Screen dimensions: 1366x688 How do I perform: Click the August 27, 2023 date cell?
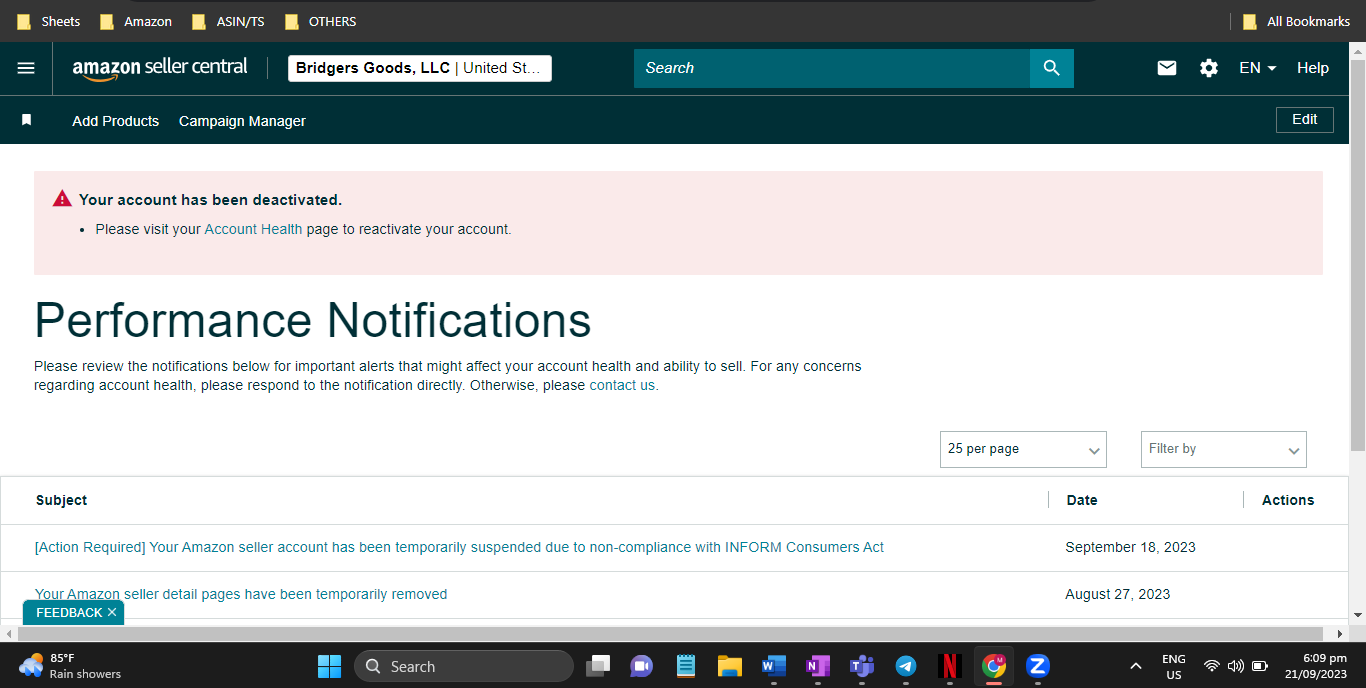click(x=1117, y=594)
